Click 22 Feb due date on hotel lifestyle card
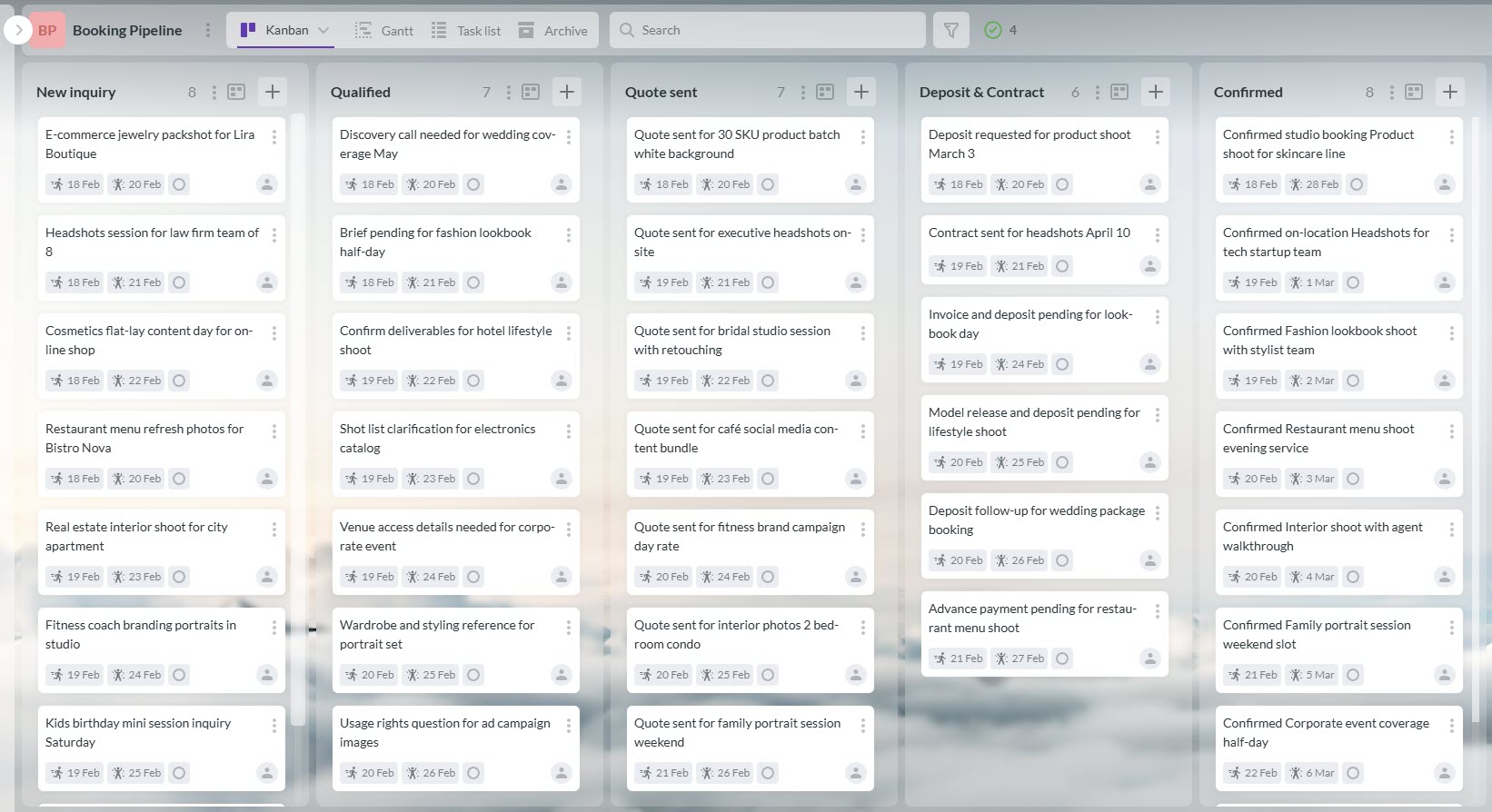The width and height of the screenshot is (1492, 812). click(430, 381)
